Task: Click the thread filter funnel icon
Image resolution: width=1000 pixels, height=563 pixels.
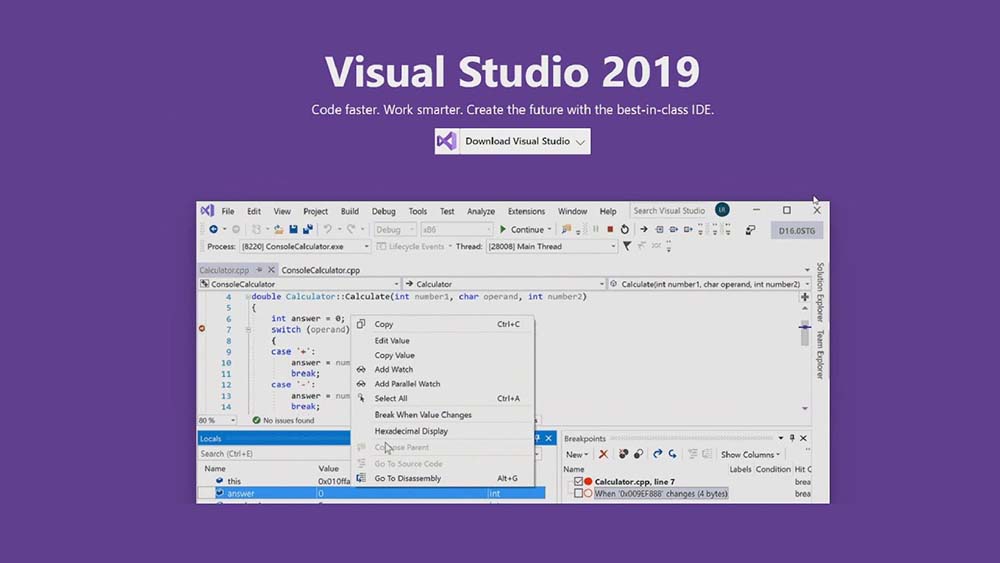Action: point(627,246)
